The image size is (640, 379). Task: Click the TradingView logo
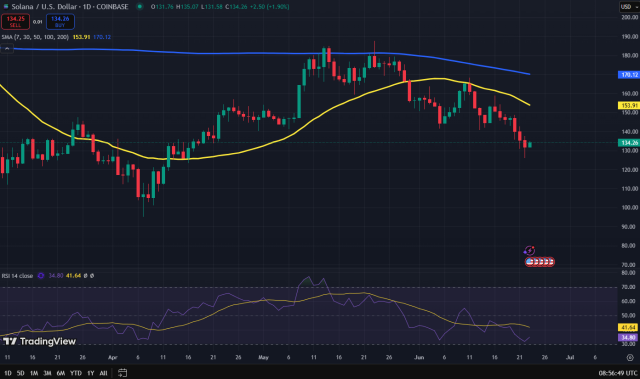pyautogui.click(x=40, y=341)
